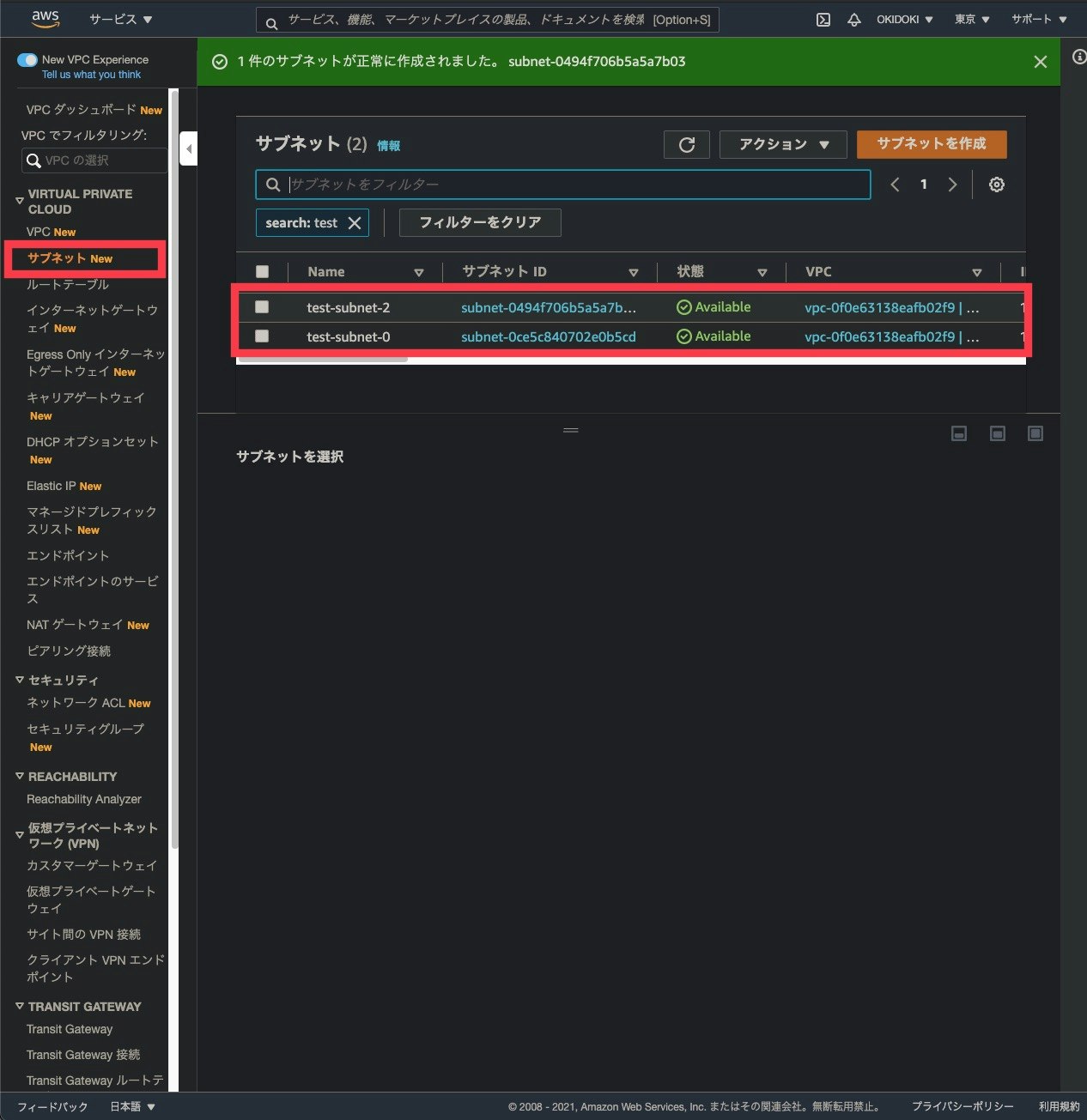Screen dimensions: 1087x1120
Task: Open プライバシーポリシー footer link
Action: [963, 1106]
